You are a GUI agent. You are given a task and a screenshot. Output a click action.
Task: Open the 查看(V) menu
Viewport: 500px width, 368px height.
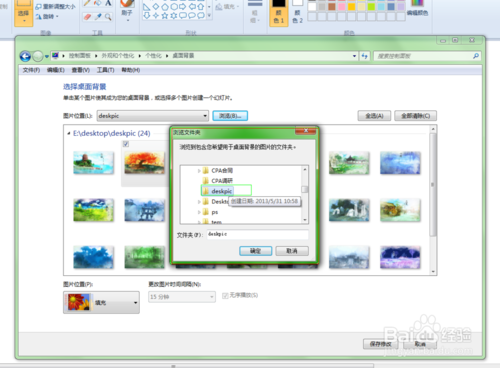[x=81, y=70]
